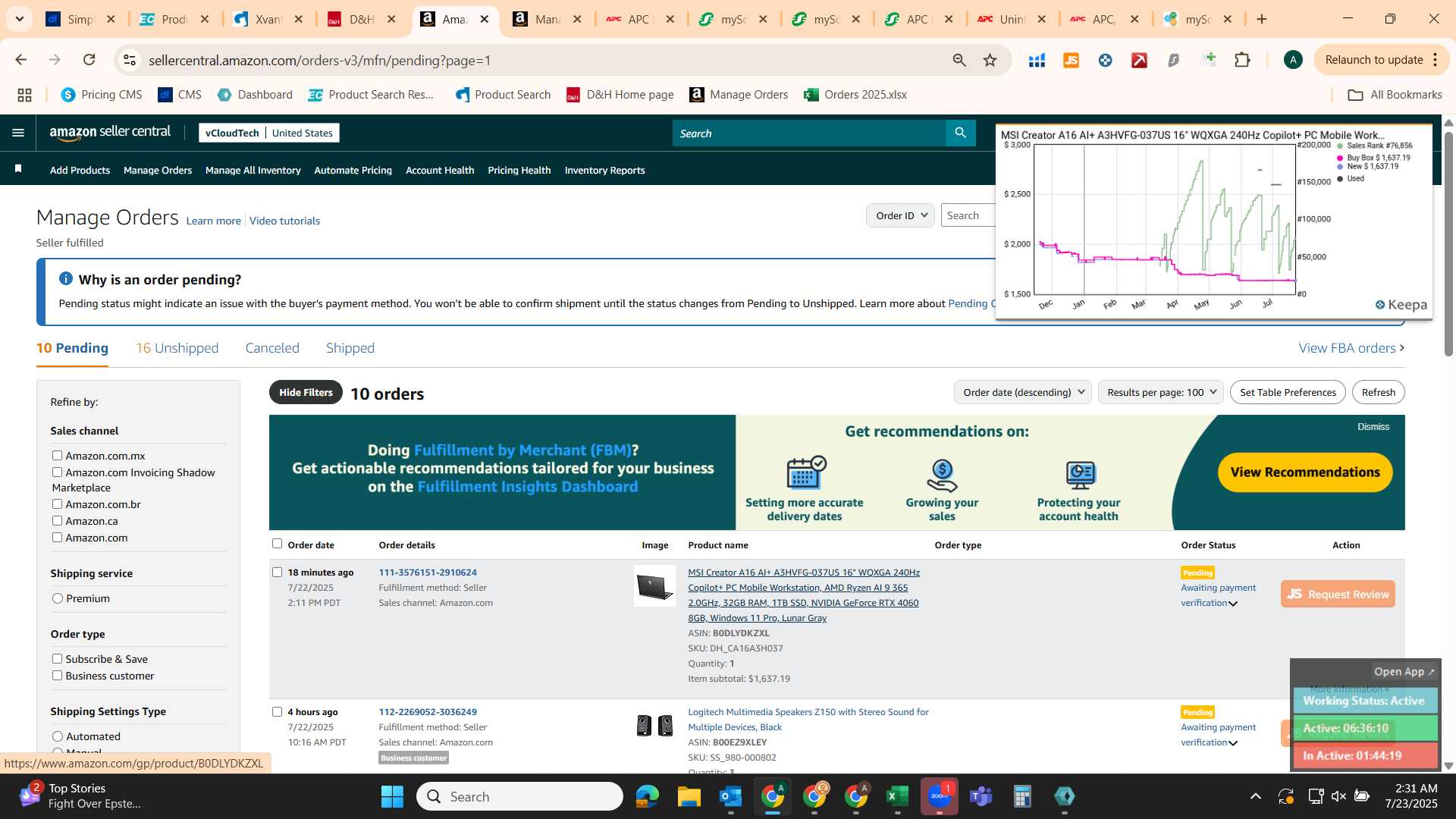The height and width of the screenshot is (819, 1456).
Task: Open a new browser tab with plus icon
Action: point(1262,19)
